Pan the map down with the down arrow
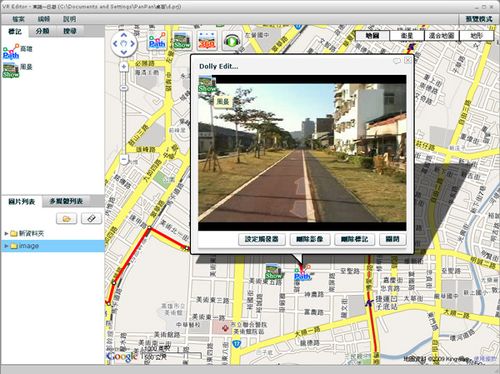 click(x=124, y=52)
